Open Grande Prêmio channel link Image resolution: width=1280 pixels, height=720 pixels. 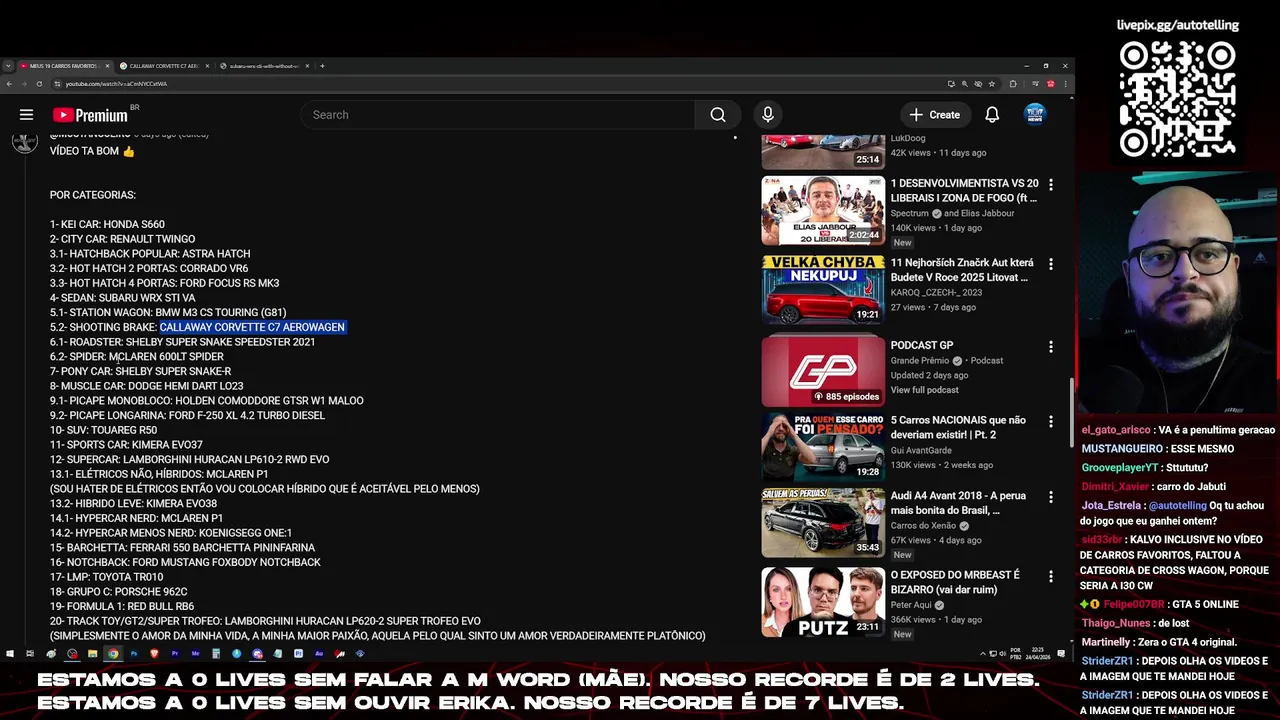pyautogui.click(x=920, y=360)
